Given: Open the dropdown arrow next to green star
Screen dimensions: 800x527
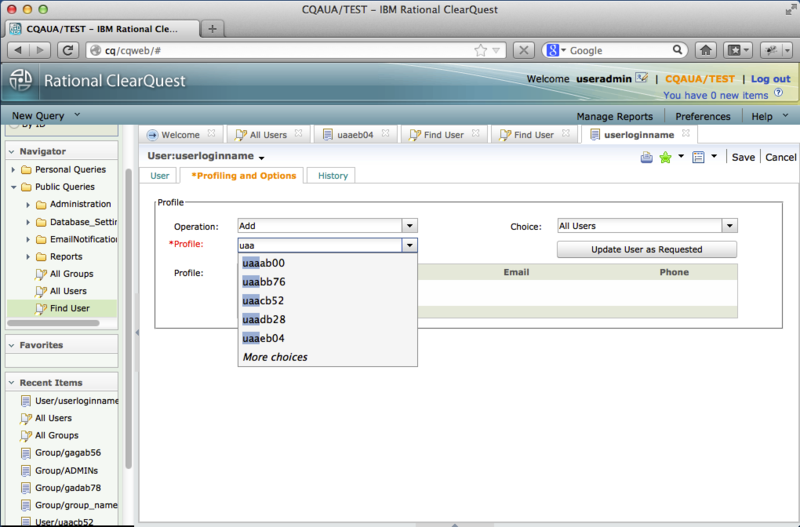Looking at the screenshot, I should pos(681,157).
